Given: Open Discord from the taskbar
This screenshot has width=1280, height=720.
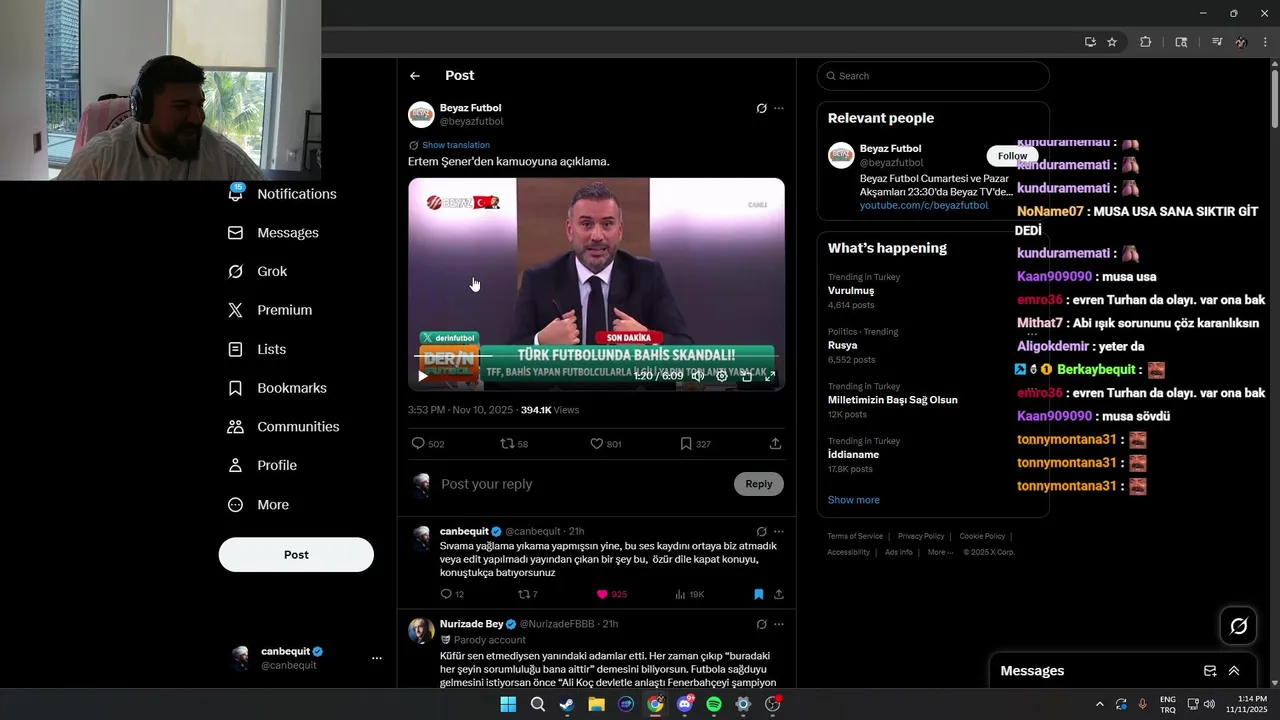Looking at the screenshot, I should click(685, 704).
